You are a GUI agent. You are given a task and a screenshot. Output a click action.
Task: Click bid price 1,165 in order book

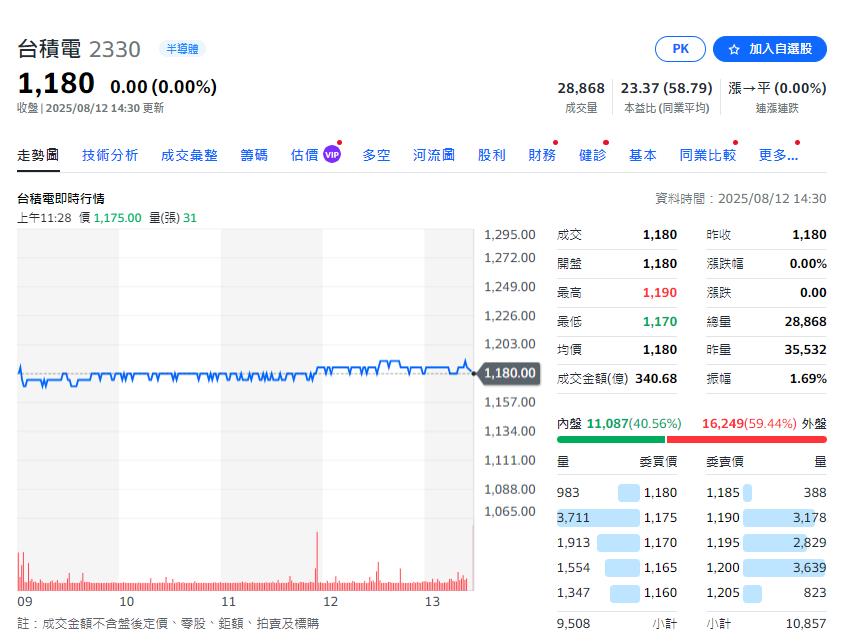point(660,567)
